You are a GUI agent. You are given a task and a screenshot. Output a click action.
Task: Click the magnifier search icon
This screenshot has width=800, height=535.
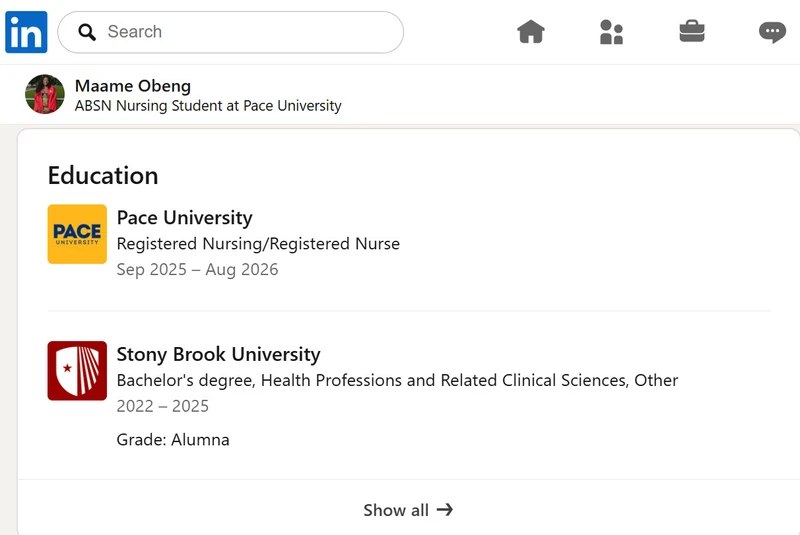click(87, 32)
